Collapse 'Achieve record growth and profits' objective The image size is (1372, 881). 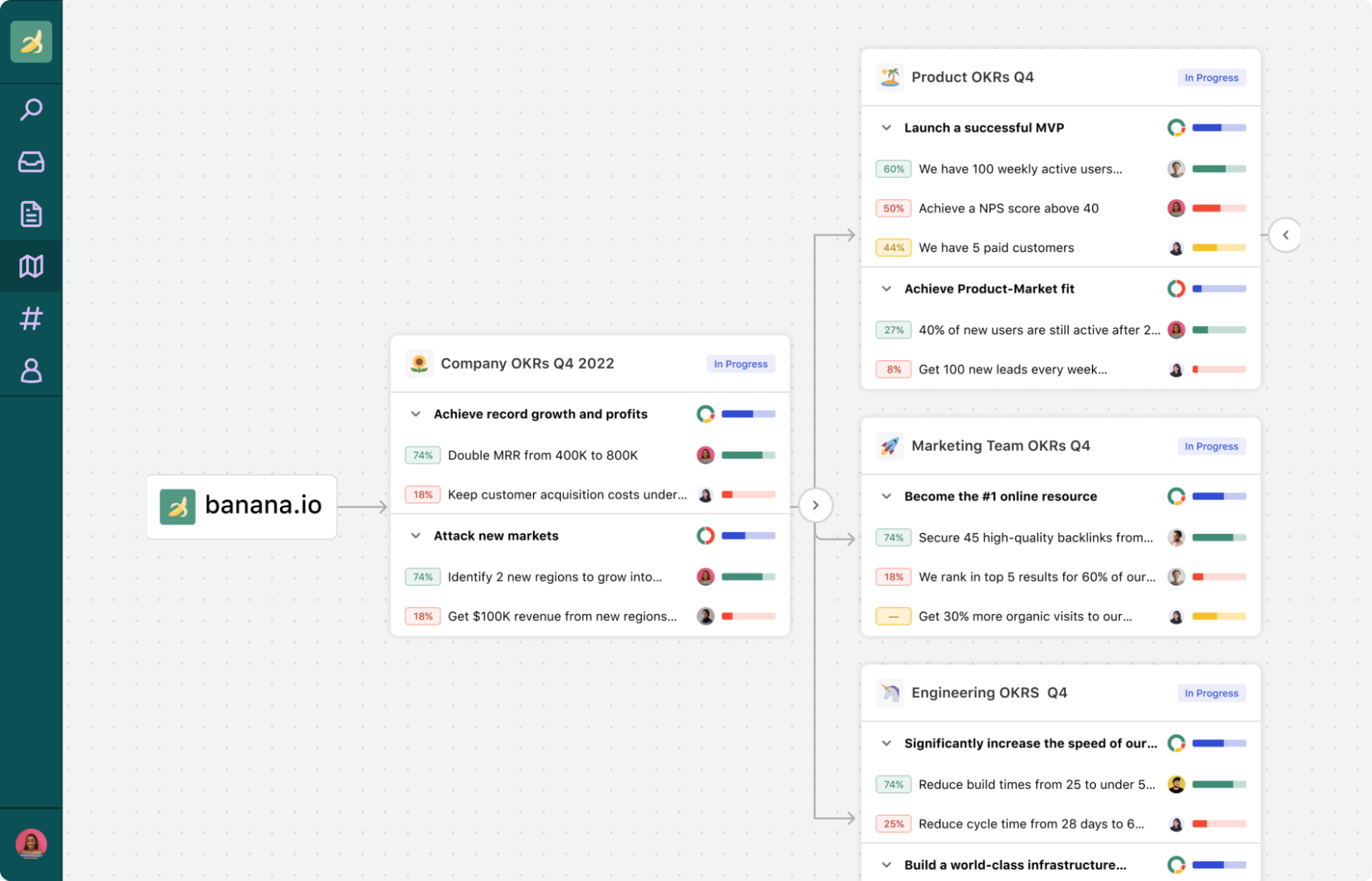tap(415, 414)
